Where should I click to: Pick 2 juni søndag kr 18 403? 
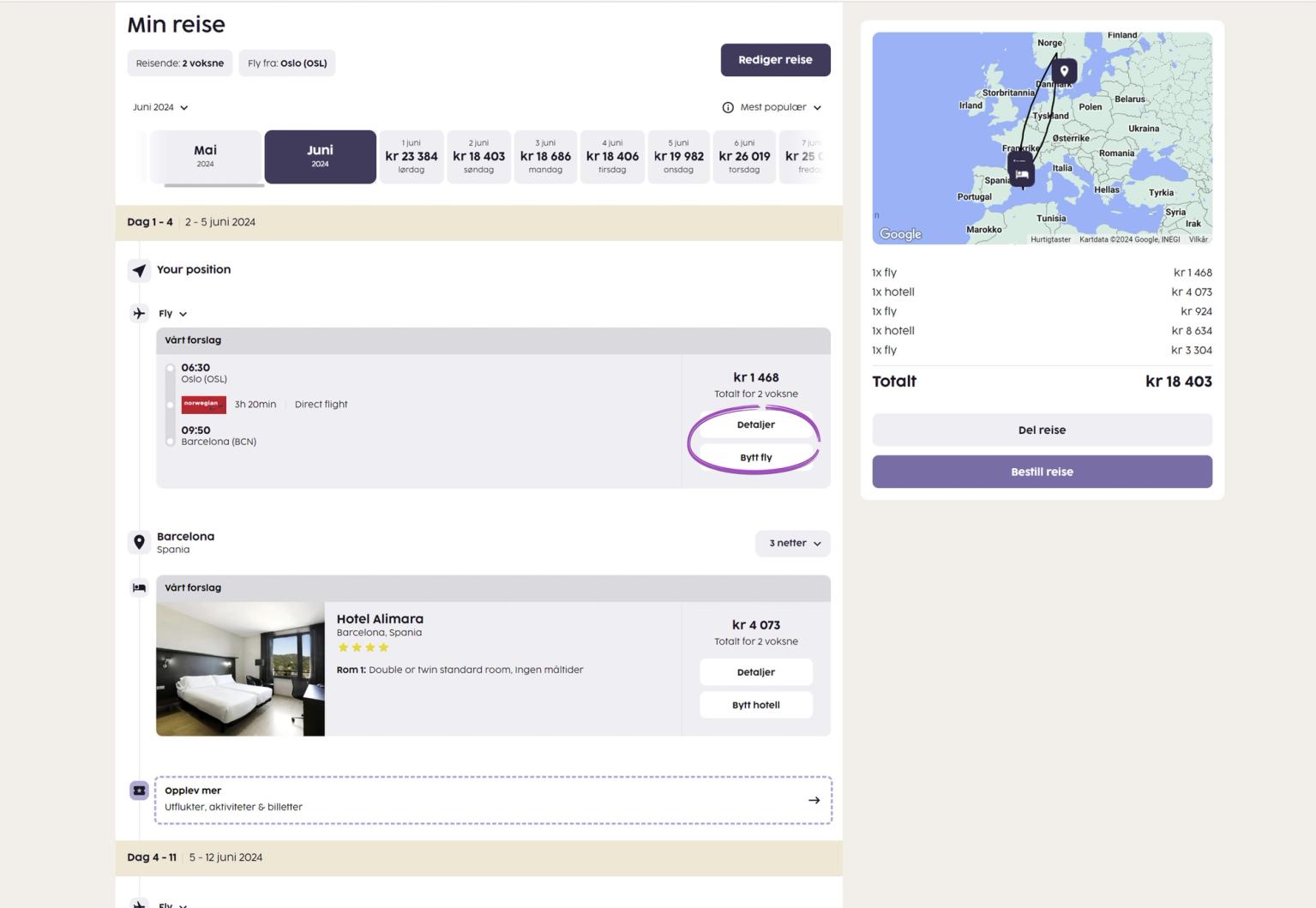(x=478, y=157)
